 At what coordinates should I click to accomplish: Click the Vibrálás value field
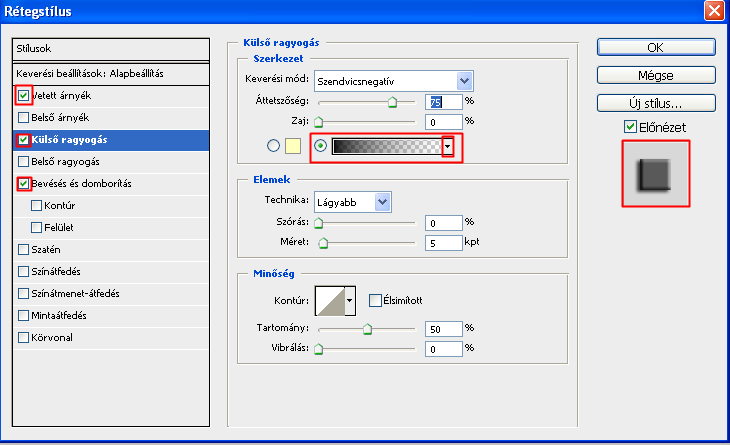(x=444, y=349)
